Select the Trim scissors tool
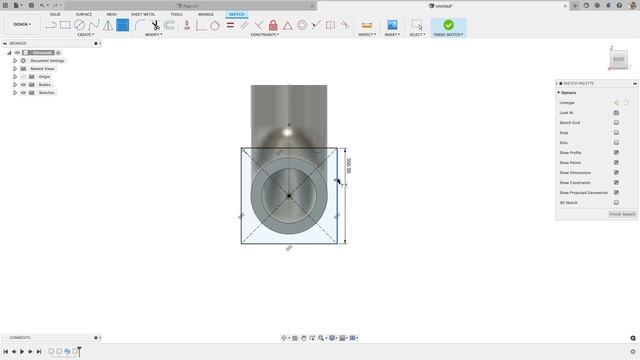Screen dimensions: 640x360 click(x=155, y=25)
